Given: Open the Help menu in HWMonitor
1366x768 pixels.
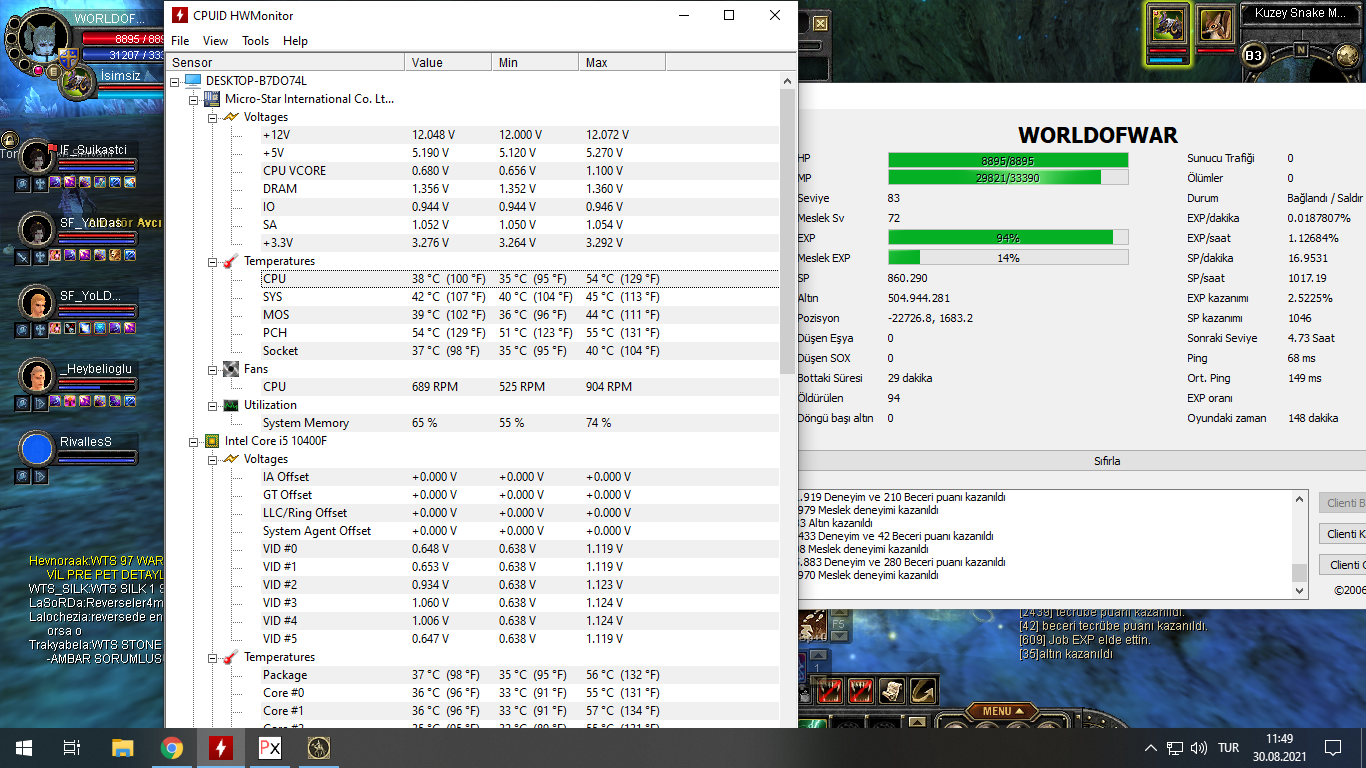Looking at the screenshot, I should point(295,41).
